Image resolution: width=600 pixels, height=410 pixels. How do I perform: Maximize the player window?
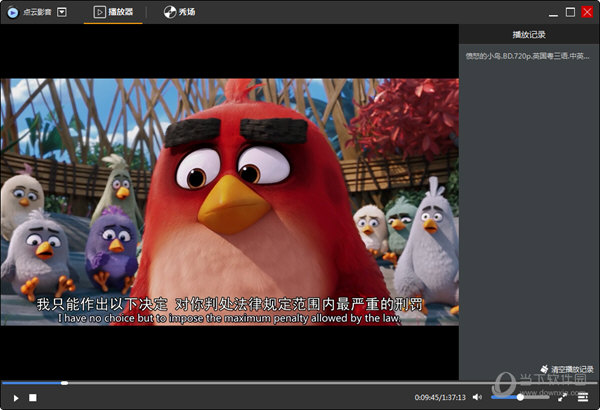point(570,12)
